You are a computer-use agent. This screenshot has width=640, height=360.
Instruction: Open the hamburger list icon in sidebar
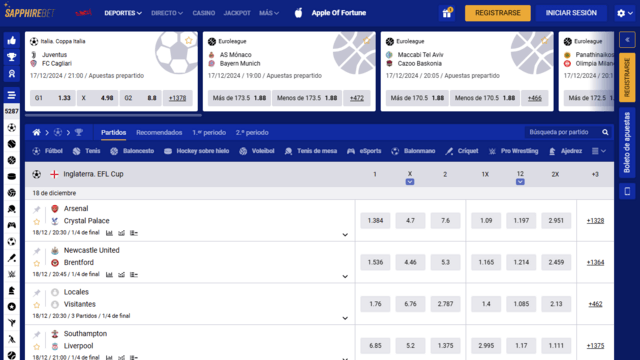pos(12,95)
